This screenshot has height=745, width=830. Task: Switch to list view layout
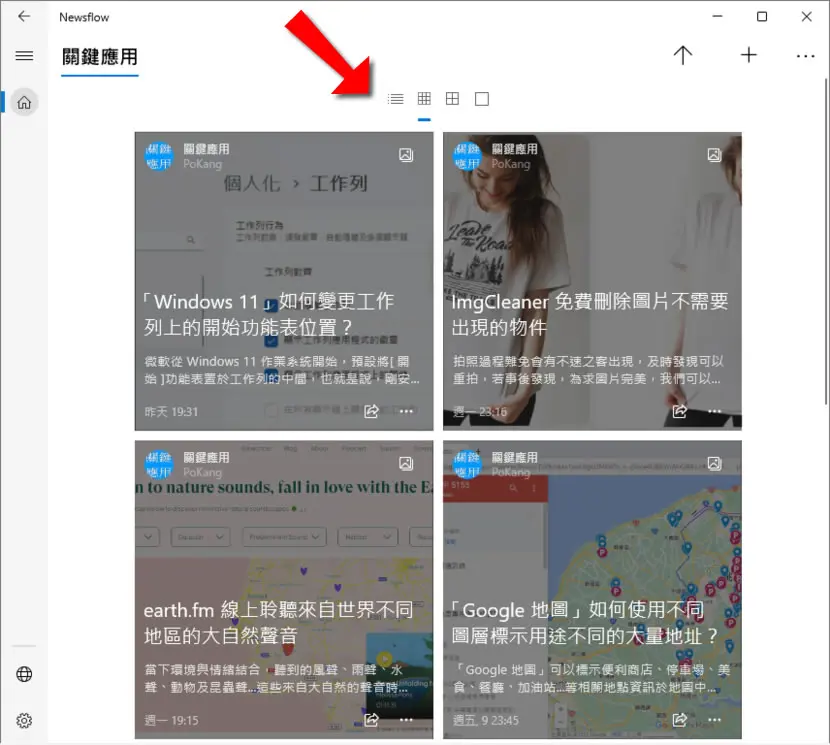pos(395,99)
